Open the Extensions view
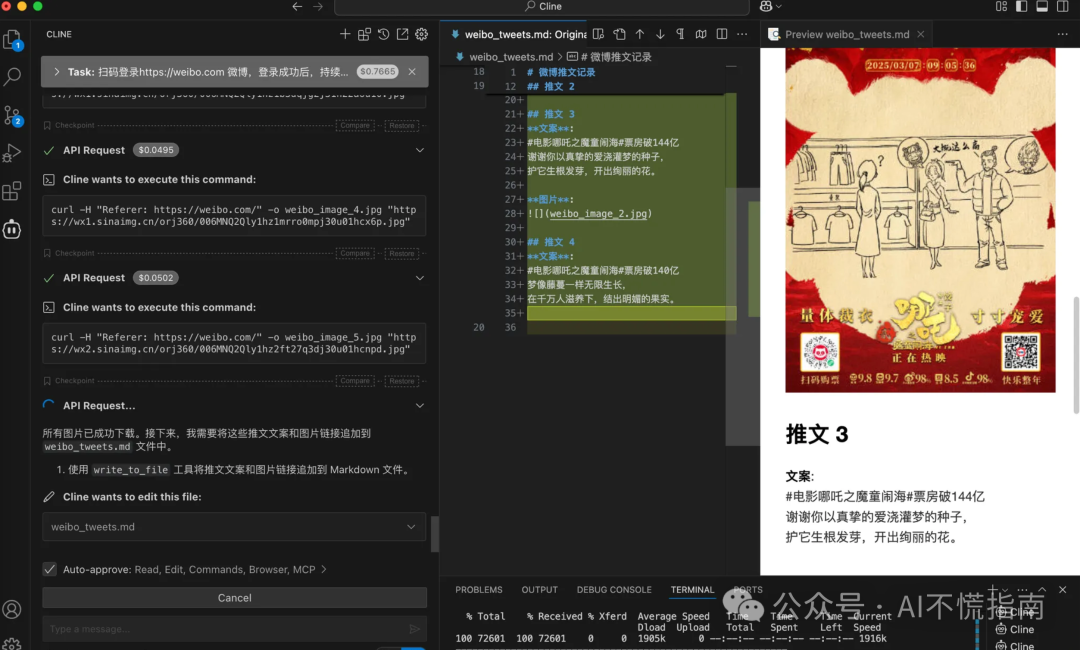 point(12,191)
